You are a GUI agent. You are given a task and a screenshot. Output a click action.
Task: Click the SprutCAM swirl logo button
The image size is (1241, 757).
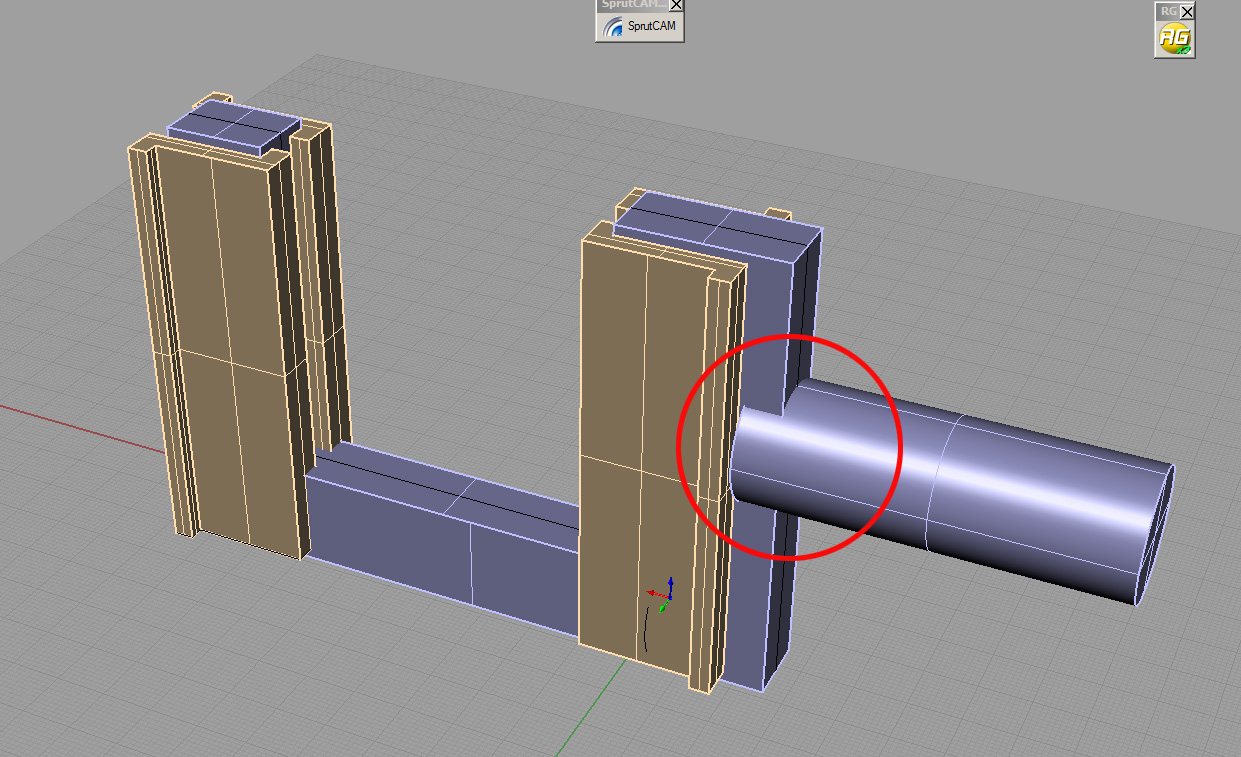pos(640,27)
